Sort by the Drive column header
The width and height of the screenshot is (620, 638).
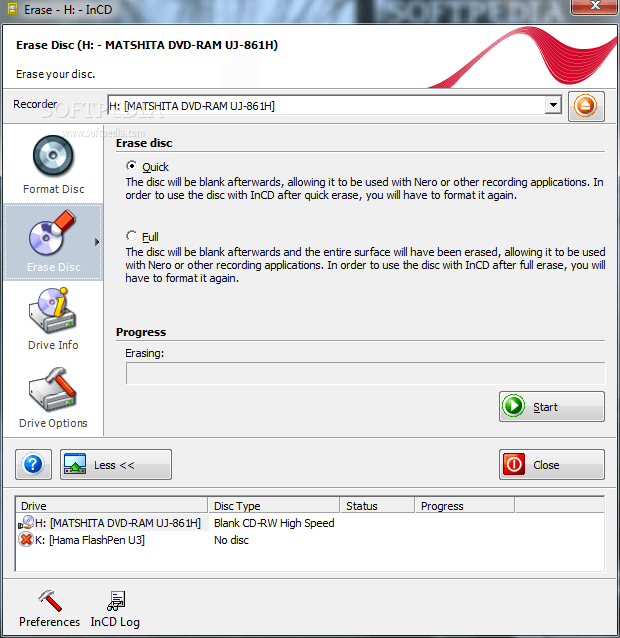(x=112, y=505)
